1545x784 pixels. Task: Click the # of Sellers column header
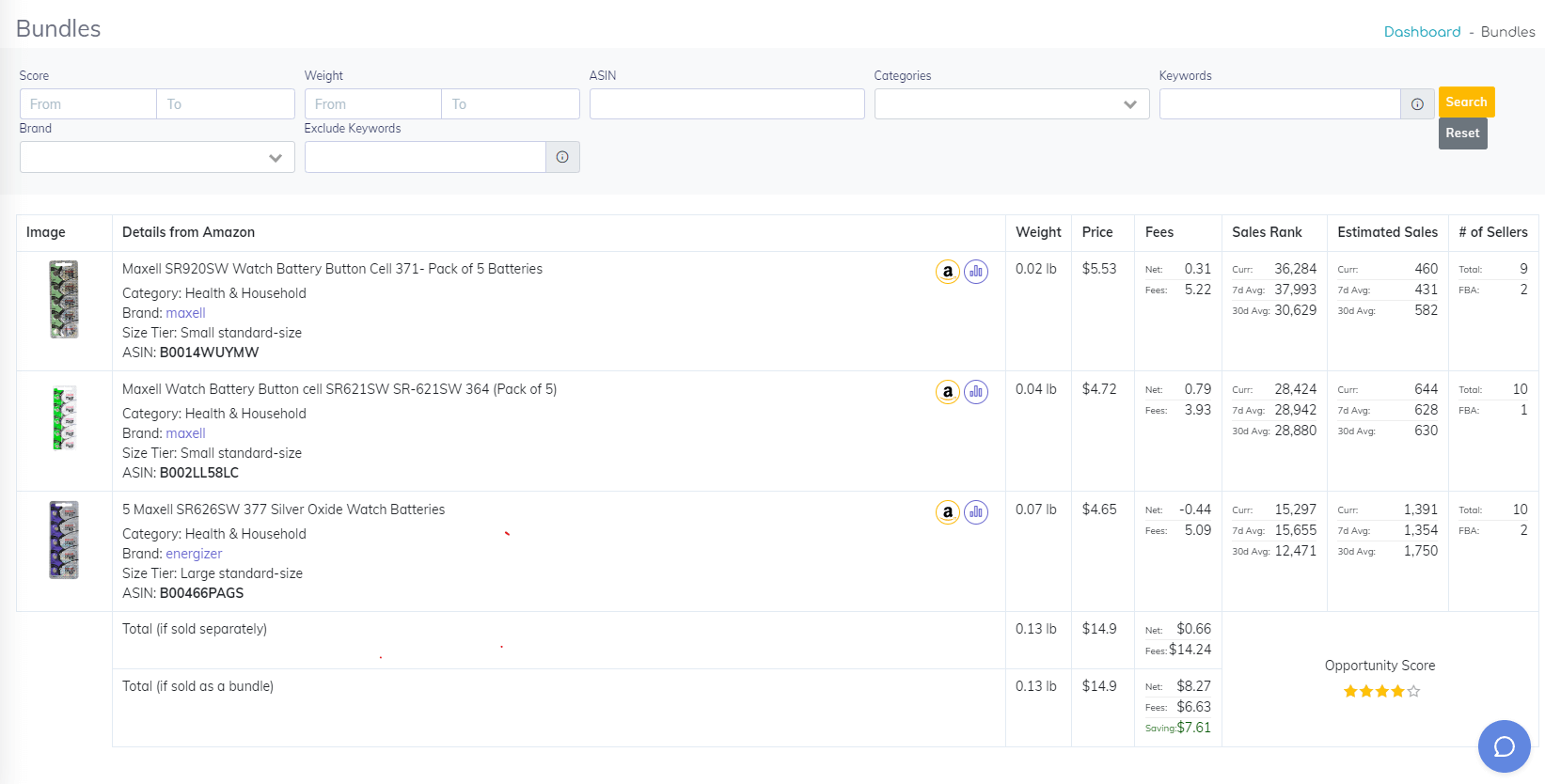tap(1493, 232)
